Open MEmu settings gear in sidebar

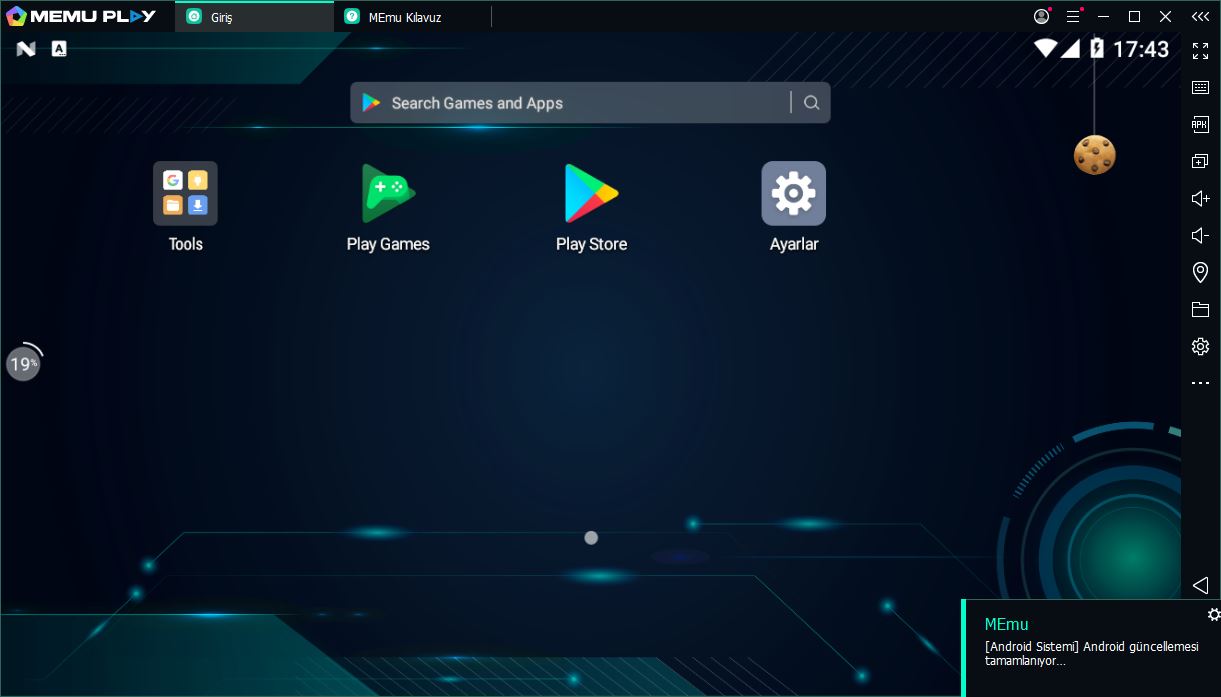click(1200, 346)
